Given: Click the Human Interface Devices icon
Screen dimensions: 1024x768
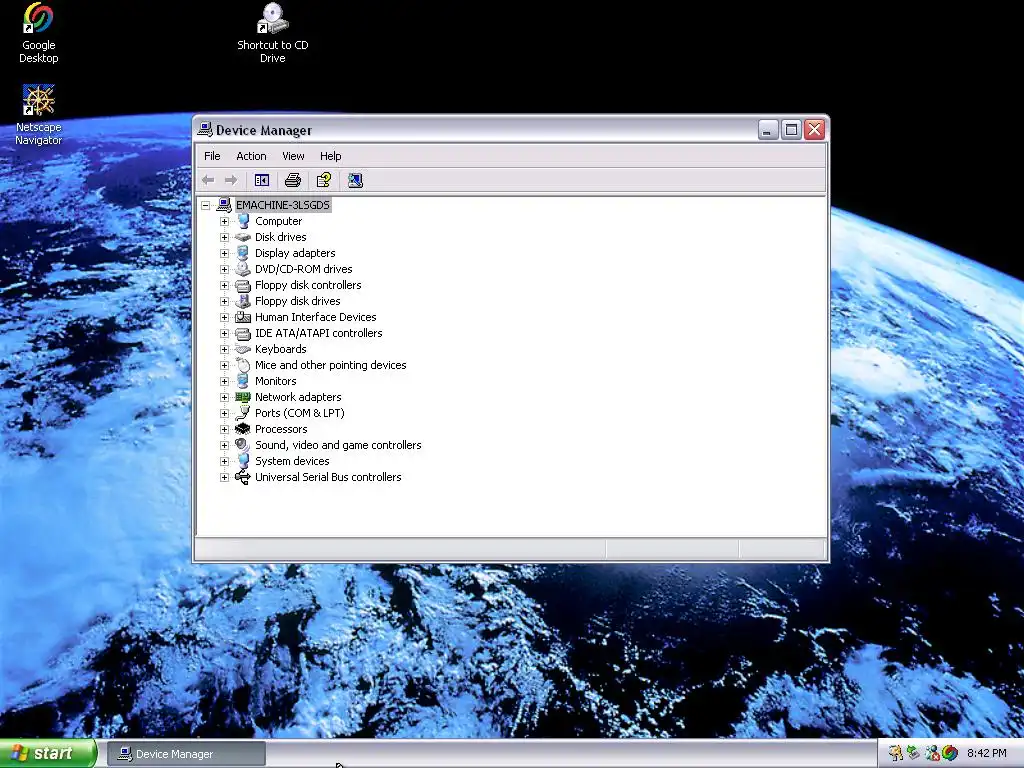Looking at the screenshot, I should tap(243, 317).
